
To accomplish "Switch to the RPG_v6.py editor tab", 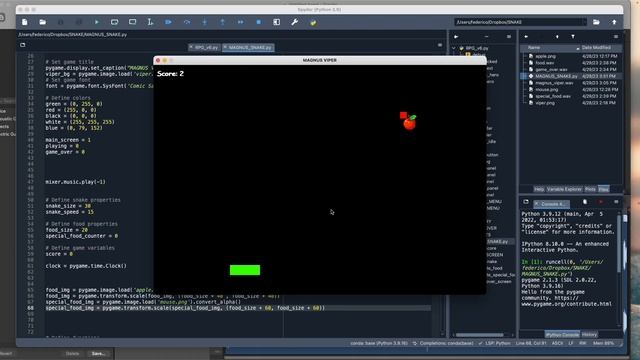I will pyautogui.click(x=204, y=47).
